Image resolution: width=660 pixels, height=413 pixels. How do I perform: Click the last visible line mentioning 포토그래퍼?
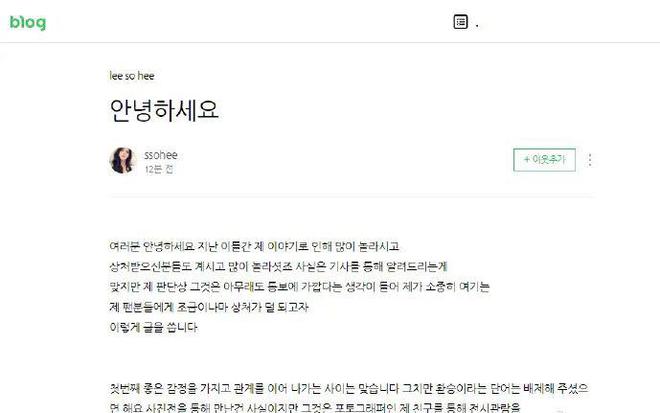(315, 408)
